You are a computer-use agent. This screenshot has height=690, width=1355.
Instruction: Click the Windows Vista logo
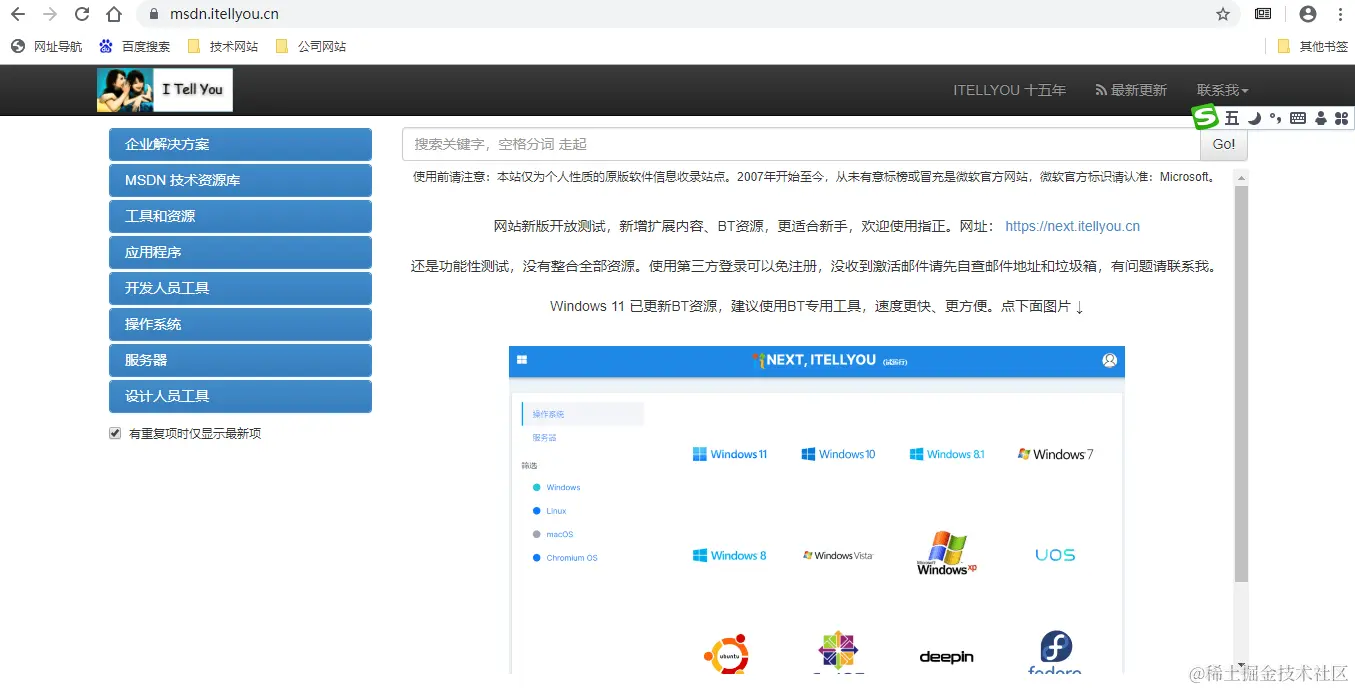pyautogui.click(x=838, y=555)
